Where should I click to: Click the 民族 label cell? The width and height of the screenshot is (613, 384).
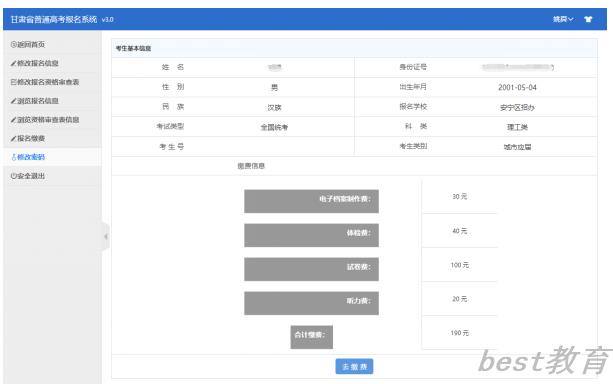172,107
